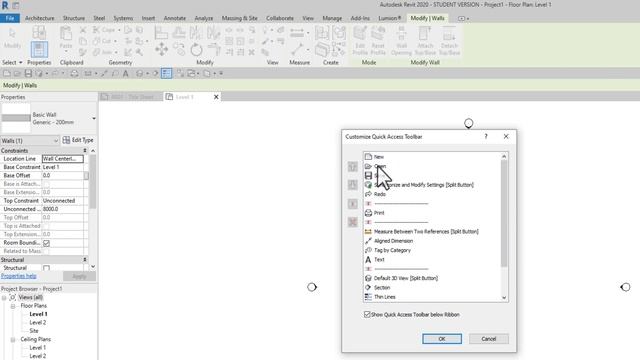Open the Collaborate ribbon tab

[280, 18]
